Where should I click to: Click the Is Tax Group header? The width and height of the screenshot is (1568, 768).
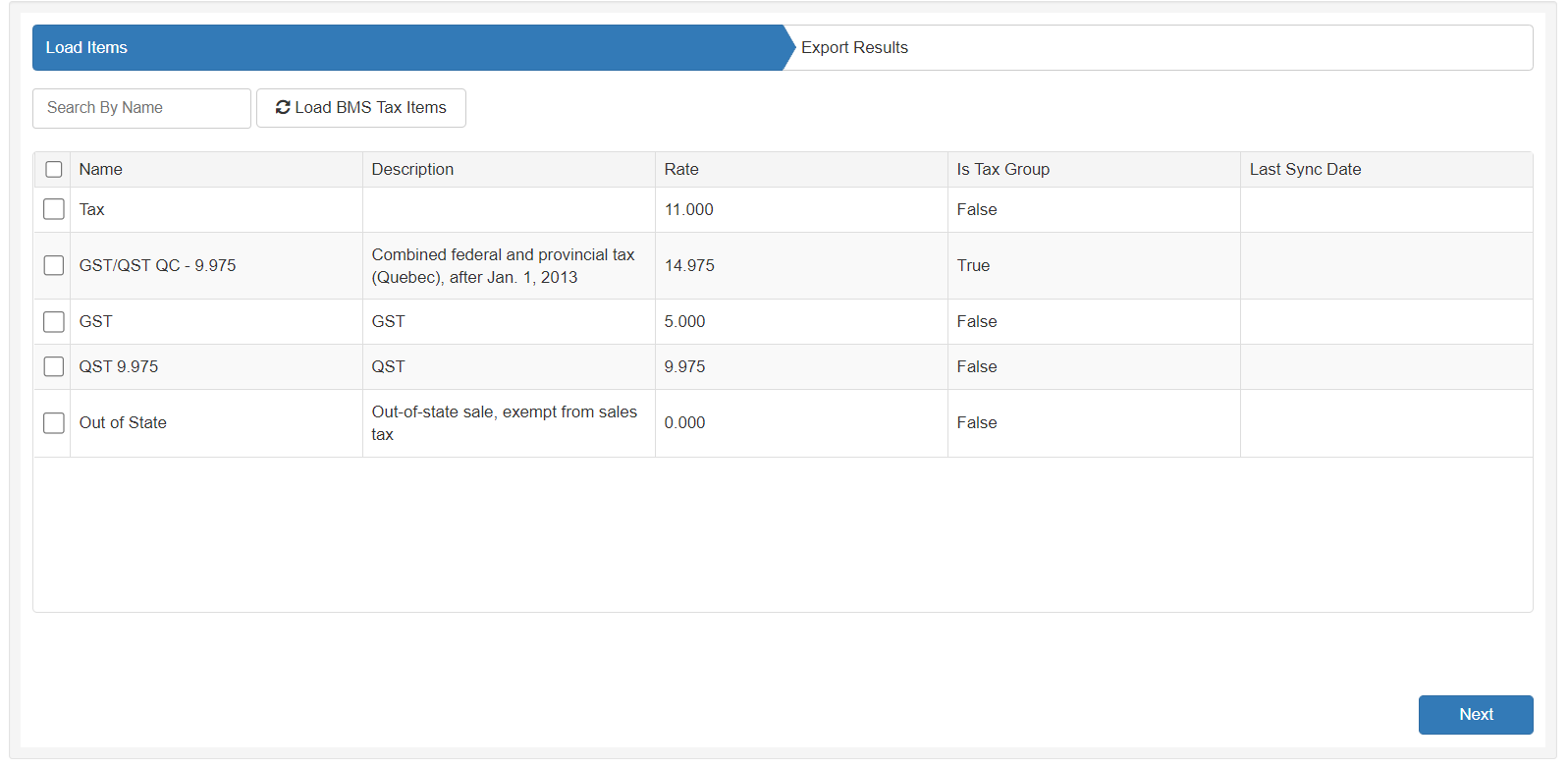1002,170
